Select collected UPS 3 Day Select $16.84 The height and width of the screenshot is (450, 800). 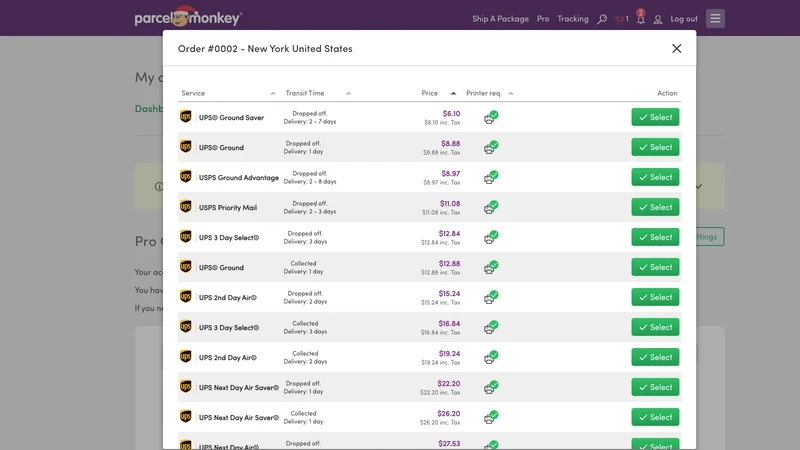[x=655, y=327]
